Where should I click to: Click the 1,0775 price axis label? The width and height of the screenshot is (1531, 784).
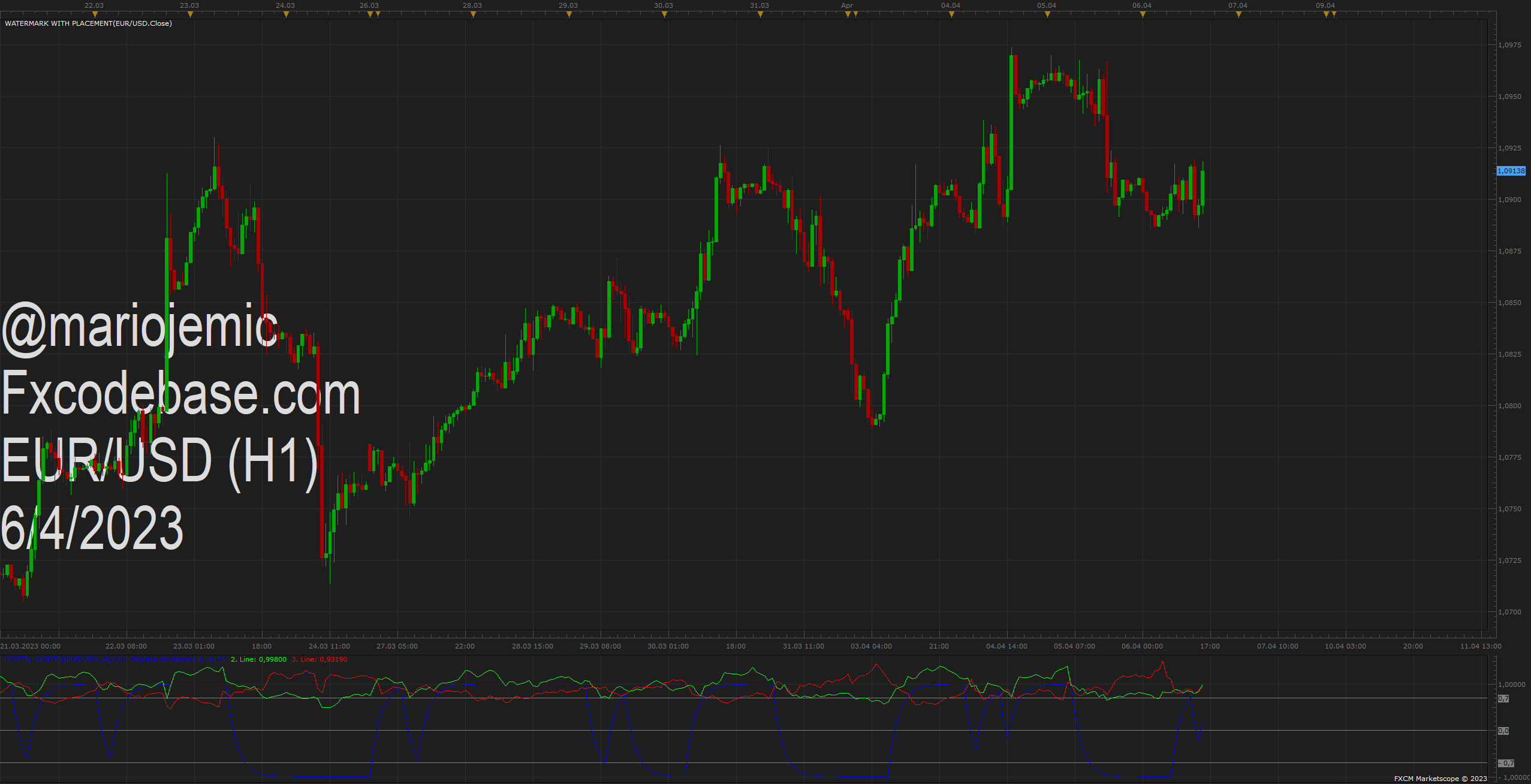tap(1509, 457)
